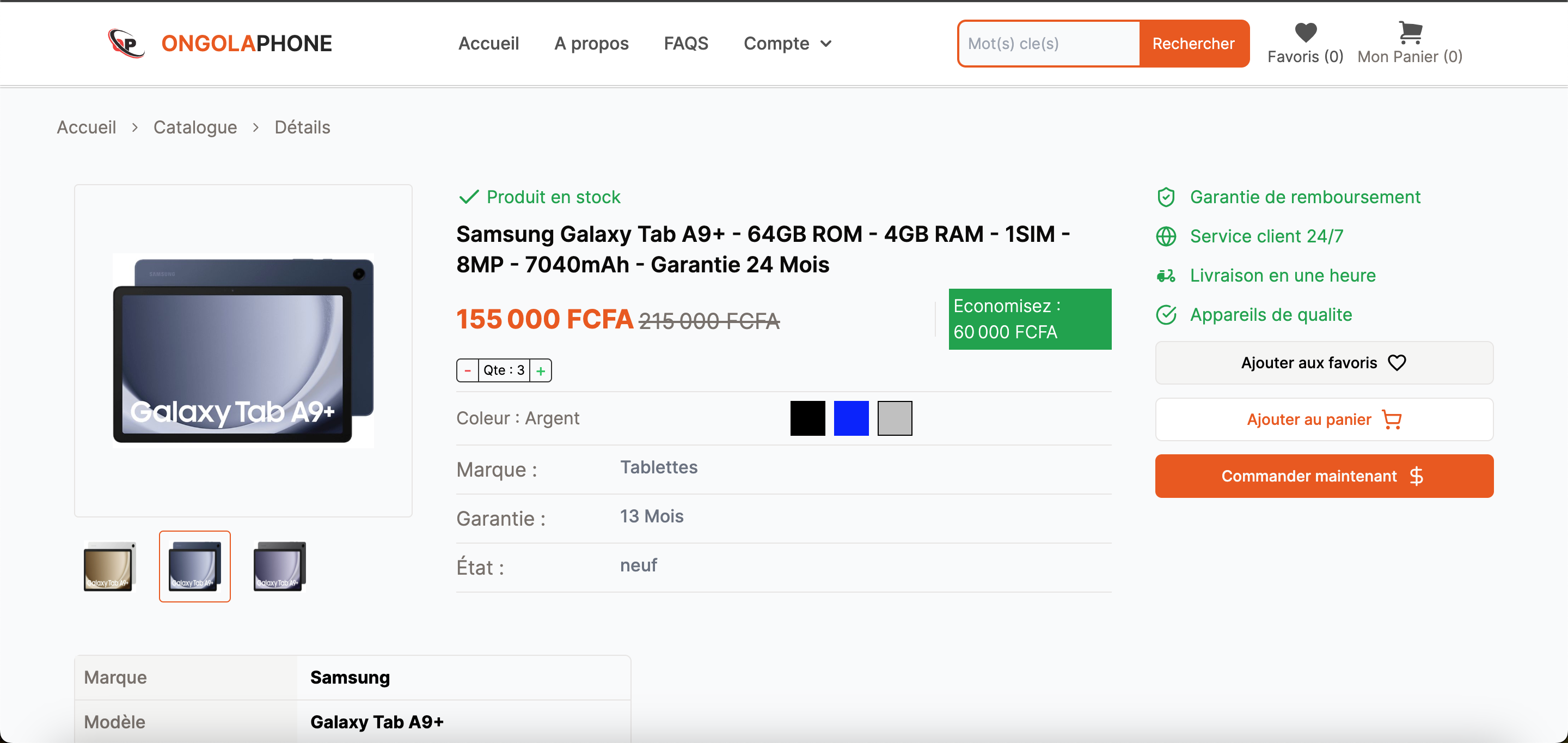Click the neuf condition value
This screenshot has width=1568, height=743.
pyautogui.click(x=639, y=566)
